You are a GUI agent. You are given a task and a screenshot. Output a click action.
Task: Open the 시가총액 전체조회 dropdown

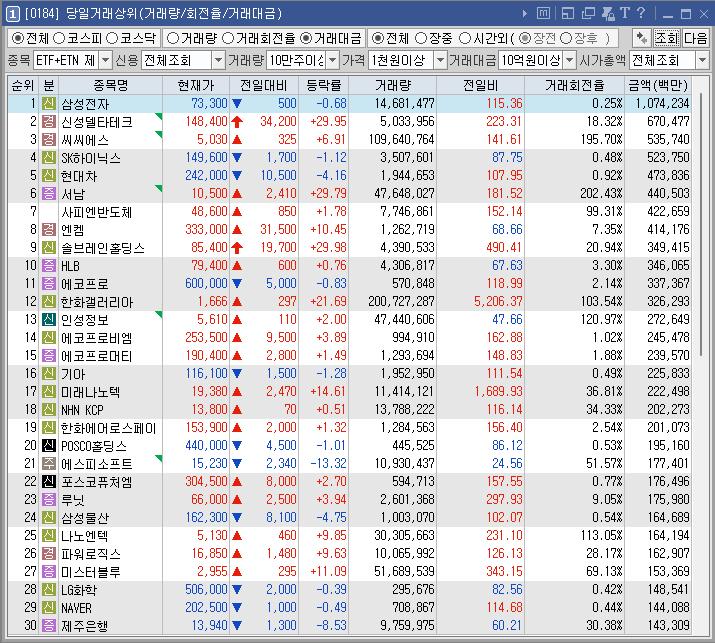click(x=702, y=60)
